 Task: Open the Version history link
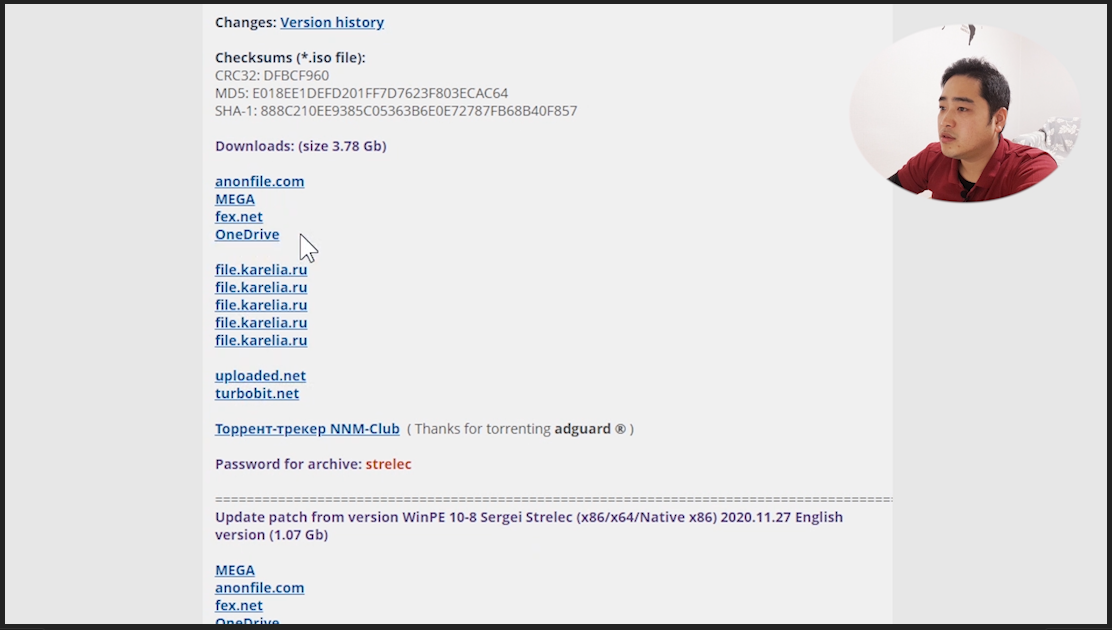click(332, 22)
